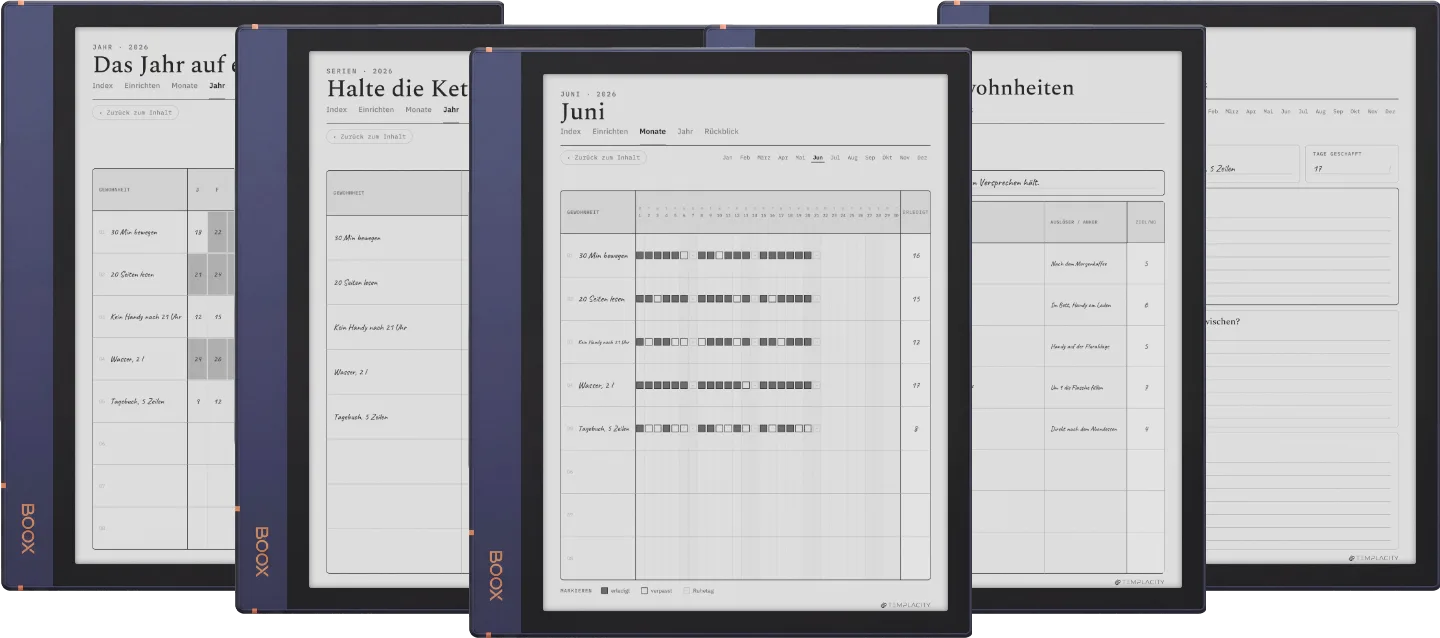Jump to Dez in the Juni page month strip
Viewport: 1440px width, 638px height.
coord(922,157)
